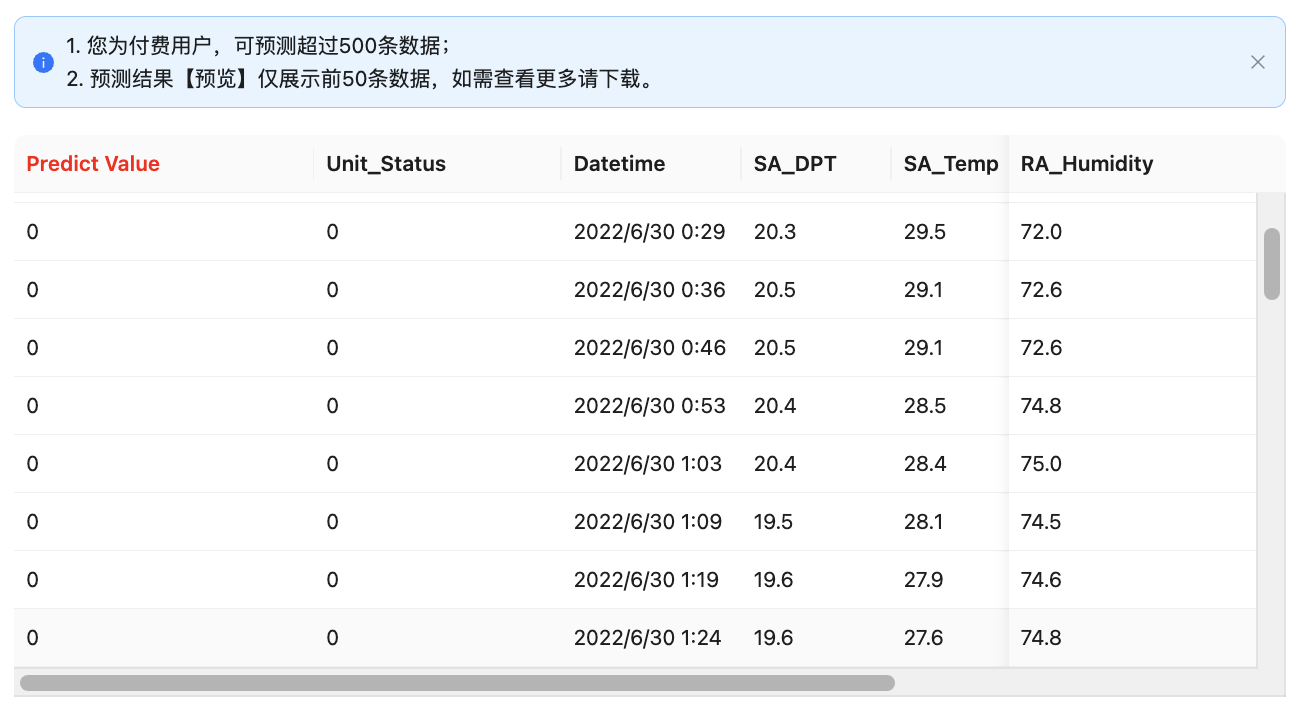Screen dimensions: 1310x714
Task: Click the 2022/6/30 1:03 datetime cell
Action: tap(647, 464)
